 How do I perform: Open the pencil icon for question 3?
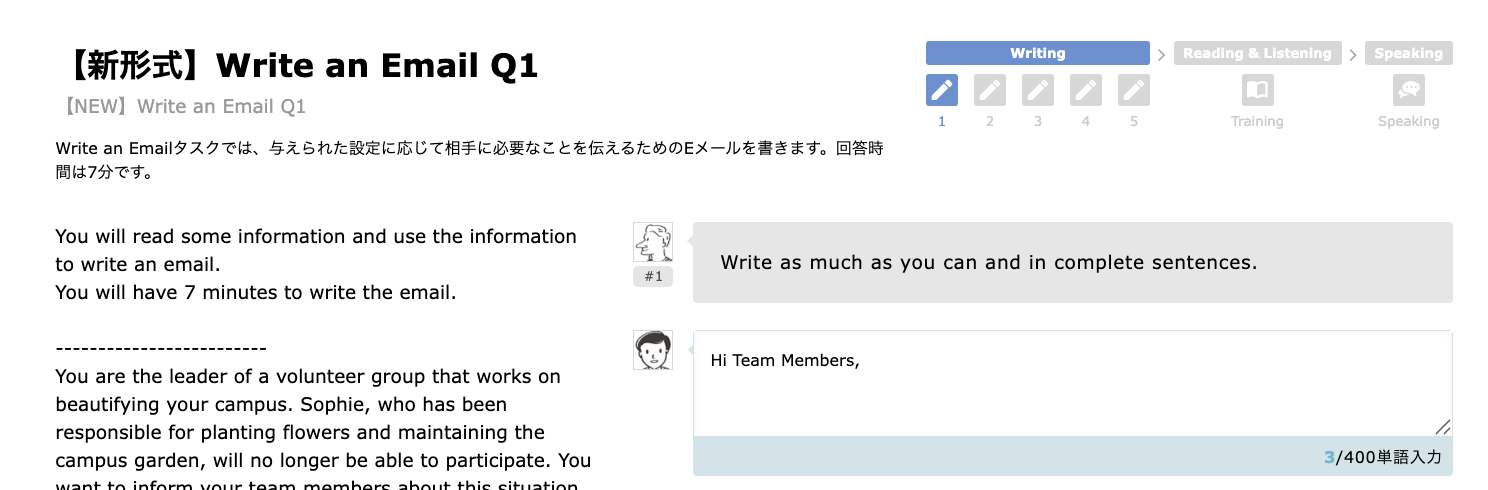click(1038, 90)
